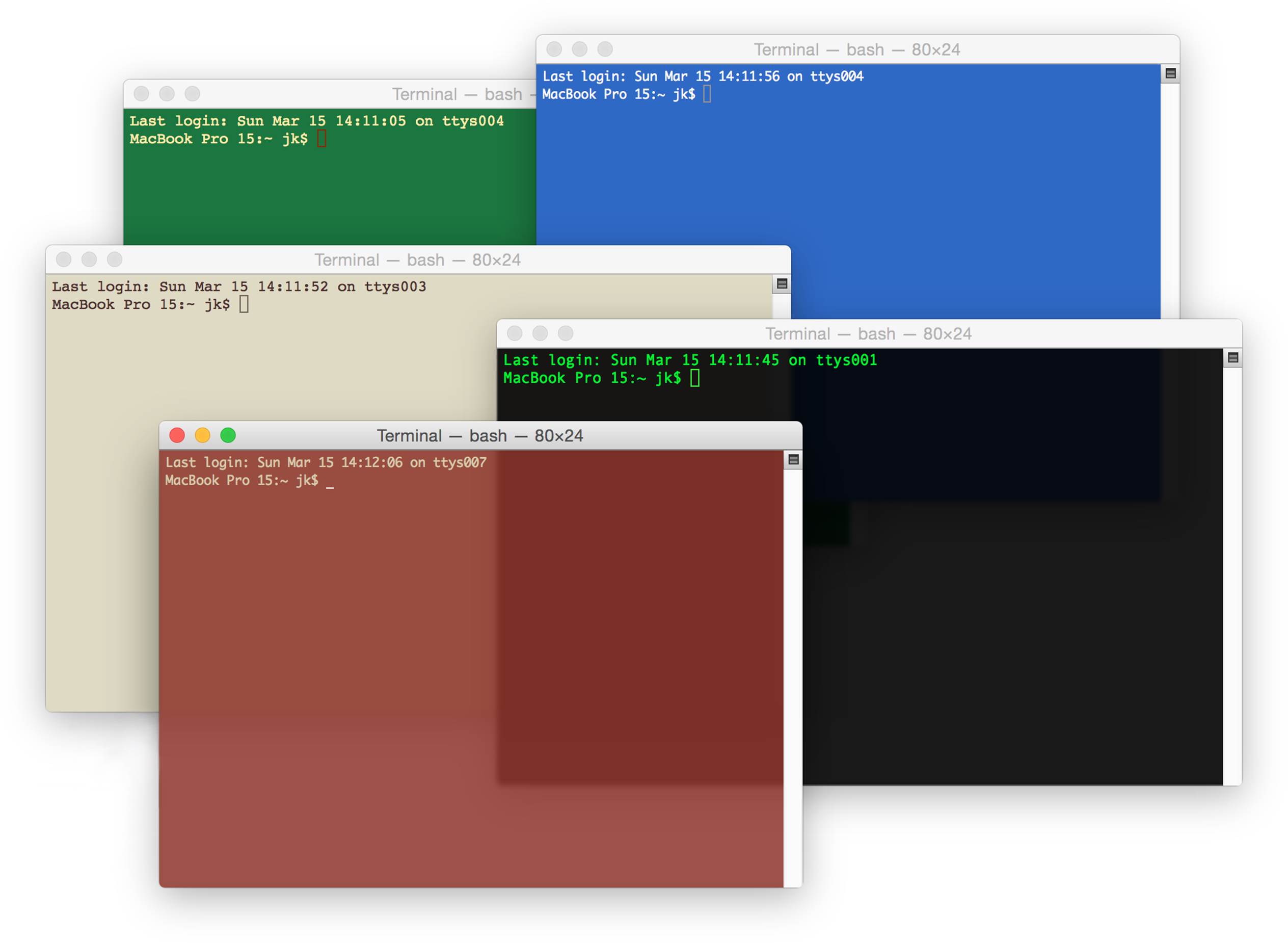1288x943 pixels.
Task: Click close button of green terminal window
Action: pos(142,94)
